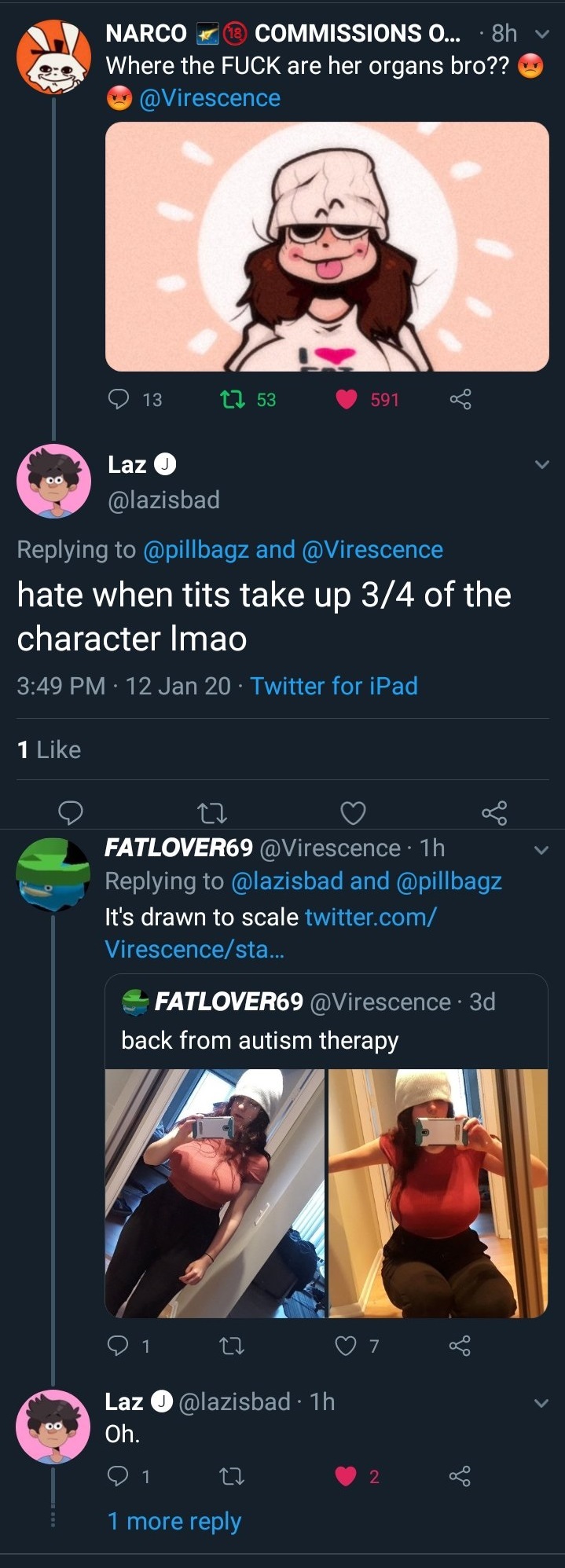
Task: Open the cartoon drawing image in NARCO's tweet
Action: 327,246
